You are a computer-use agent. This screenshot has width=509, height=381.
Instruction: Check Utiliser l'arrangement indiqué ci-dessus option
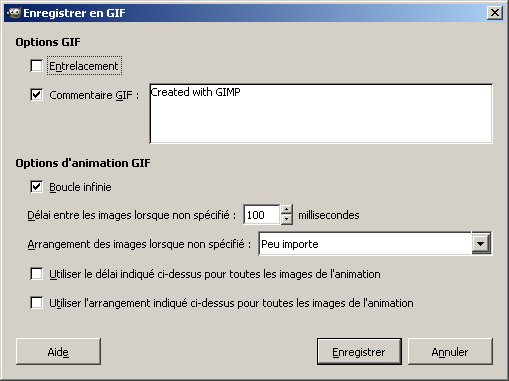[36, 303]
